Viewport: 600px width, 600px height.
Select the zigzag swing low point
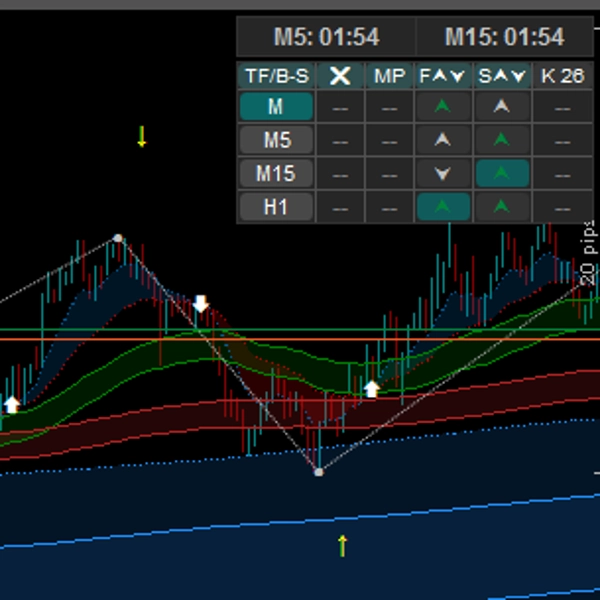pyautogui.click(x=319, y=473)
